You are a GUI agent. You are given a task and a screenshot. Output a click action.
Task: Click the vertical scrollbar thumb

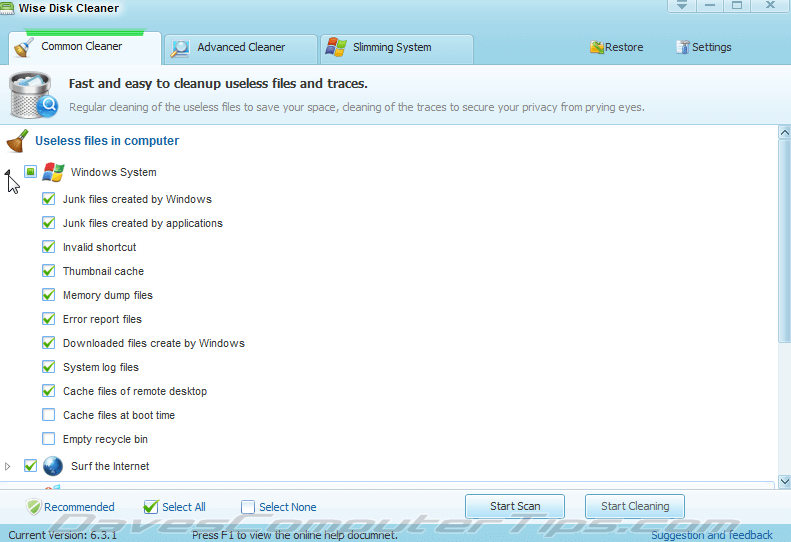point(784,241)
